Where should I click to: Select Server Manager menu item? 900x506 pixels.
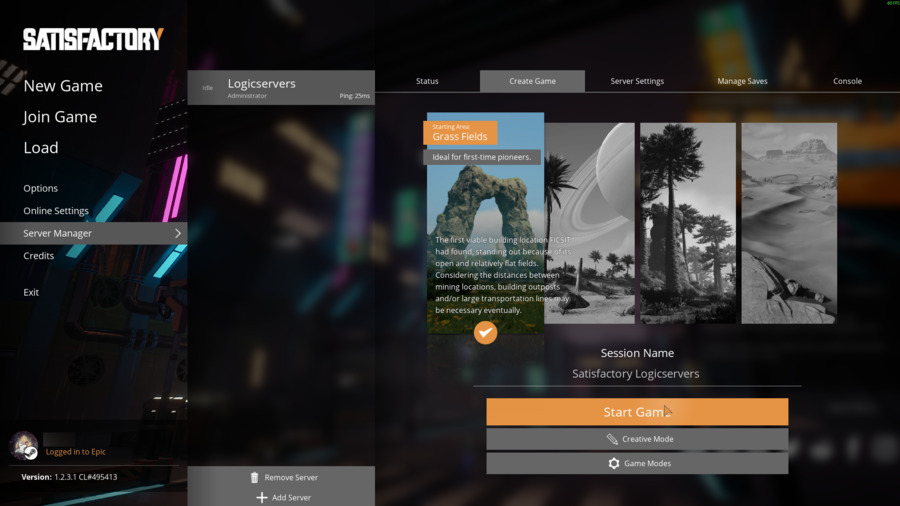tap(94, 233)
